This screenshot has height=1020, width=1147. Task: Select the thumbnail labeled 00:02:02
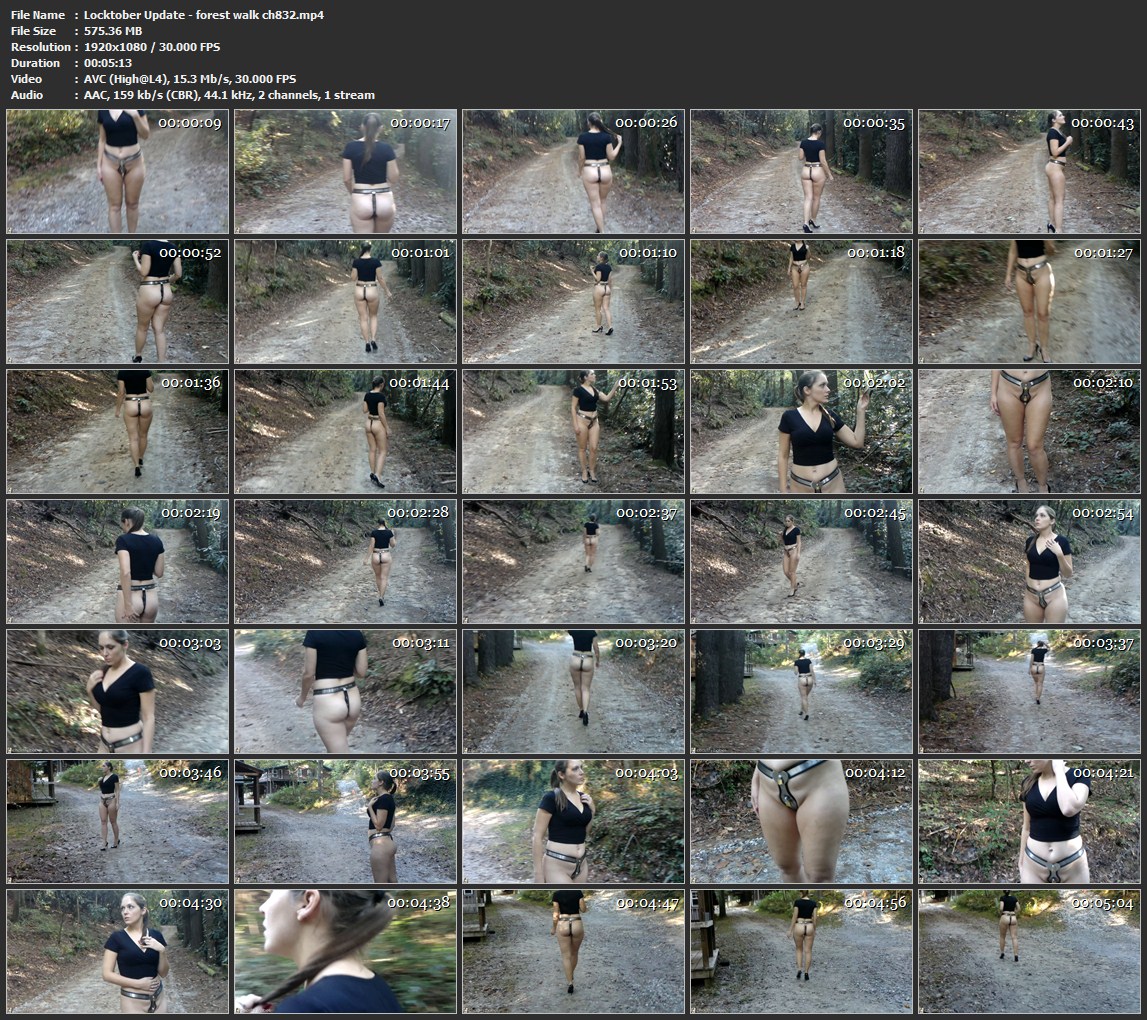[x=802, y=432]
